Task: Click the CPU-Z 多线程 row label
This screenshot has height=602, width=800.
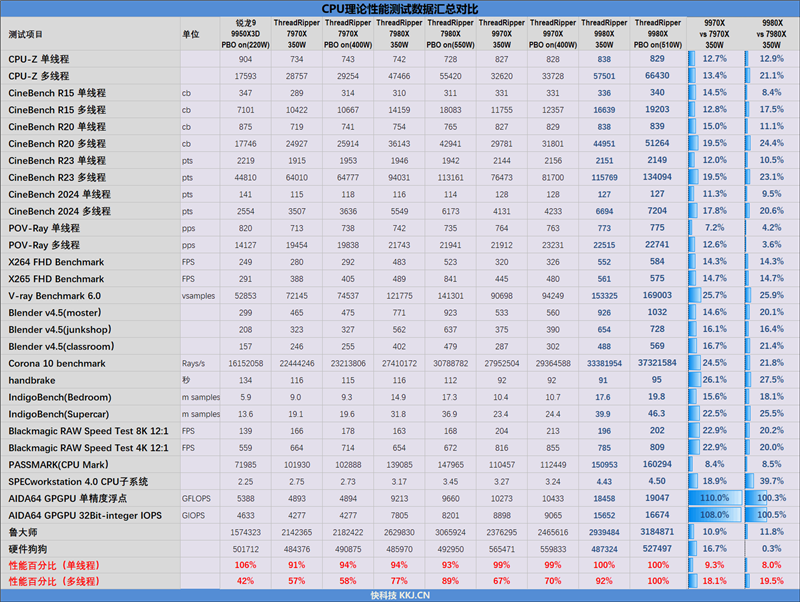Action: 39,76
